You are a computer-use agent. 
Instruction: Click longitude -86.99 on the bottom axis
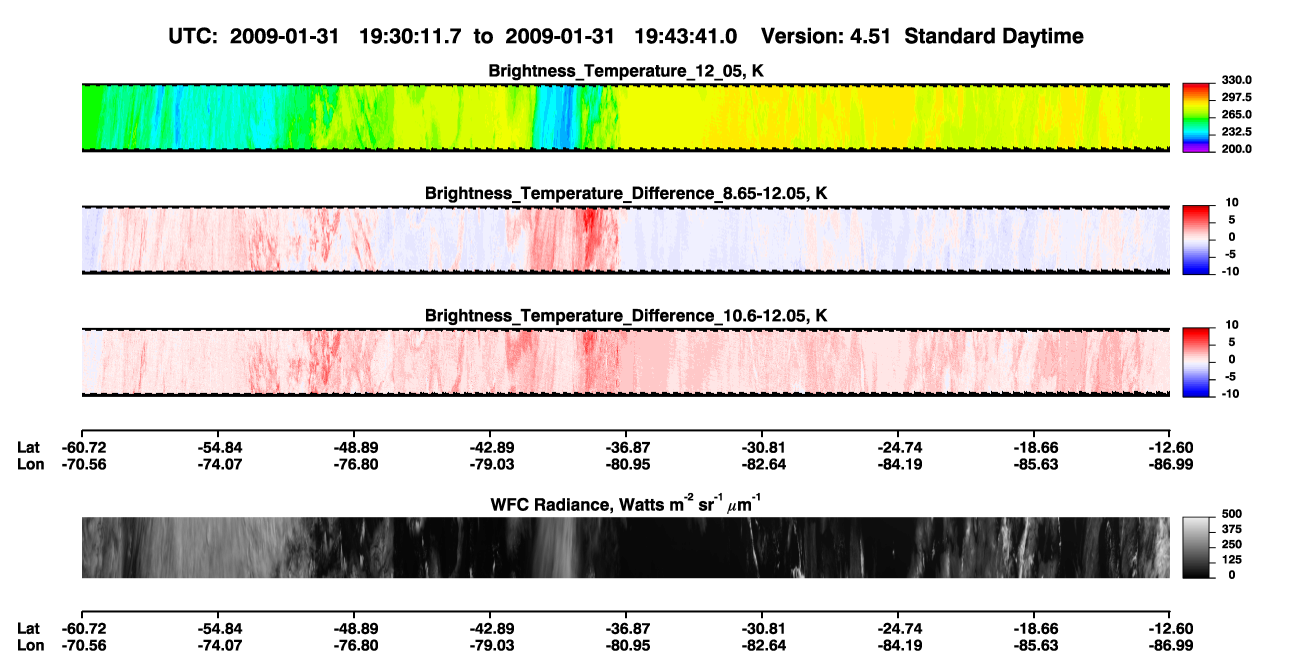tap(1171, 645)
